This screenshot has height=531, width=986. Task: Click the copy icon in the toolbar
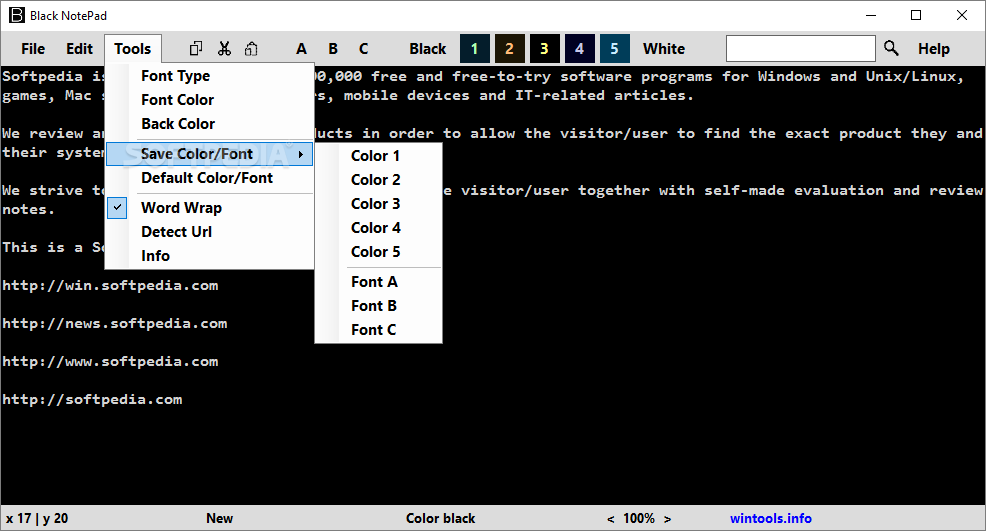[196, 48]
